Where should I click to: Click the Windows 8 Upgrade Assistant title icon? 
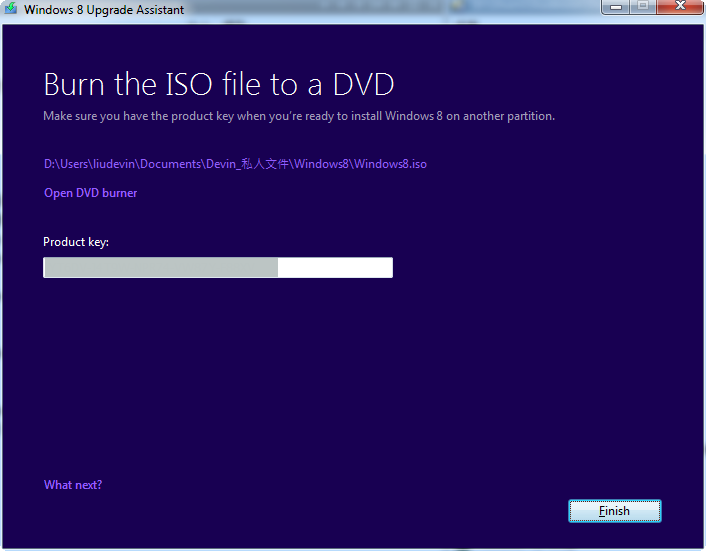(11, 8)
